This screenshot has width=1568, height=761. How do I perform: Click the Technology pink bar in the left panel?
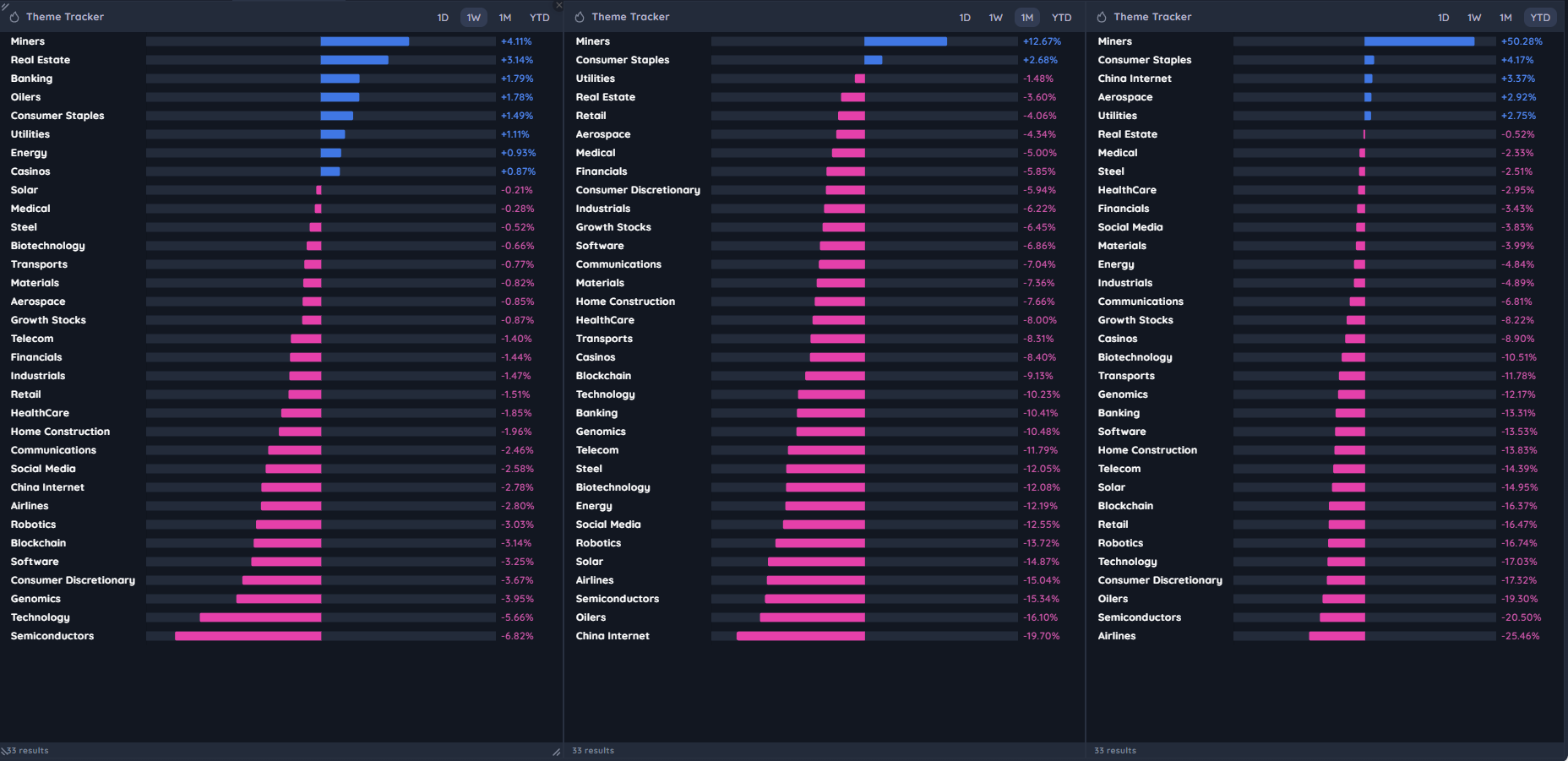[x=260, y=617]
